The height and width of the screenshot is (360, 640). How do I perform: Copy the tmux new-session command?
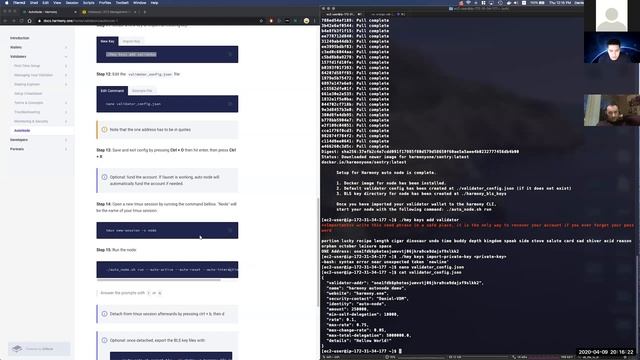230,230
